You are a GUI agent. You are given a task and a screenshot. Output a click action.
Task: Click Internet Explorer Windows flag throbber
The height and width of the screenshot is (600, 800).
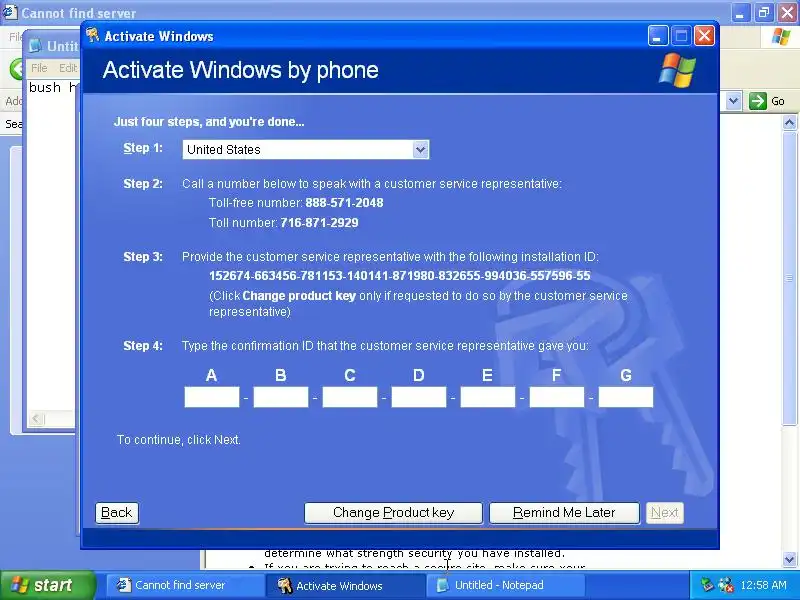pos(781,37)
